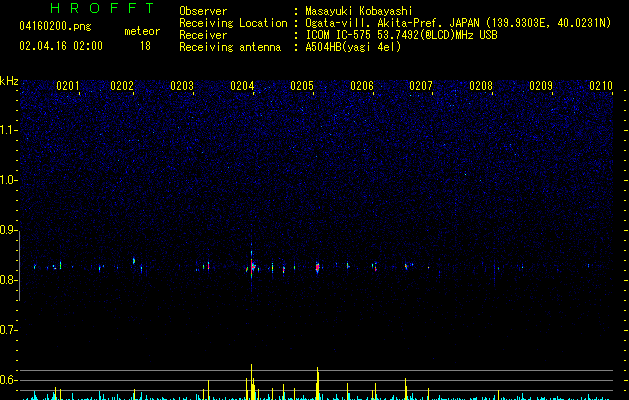This screenshot has width=629, height=400.
Task: Click the 0209 time marker
Action: coord(541,86)
